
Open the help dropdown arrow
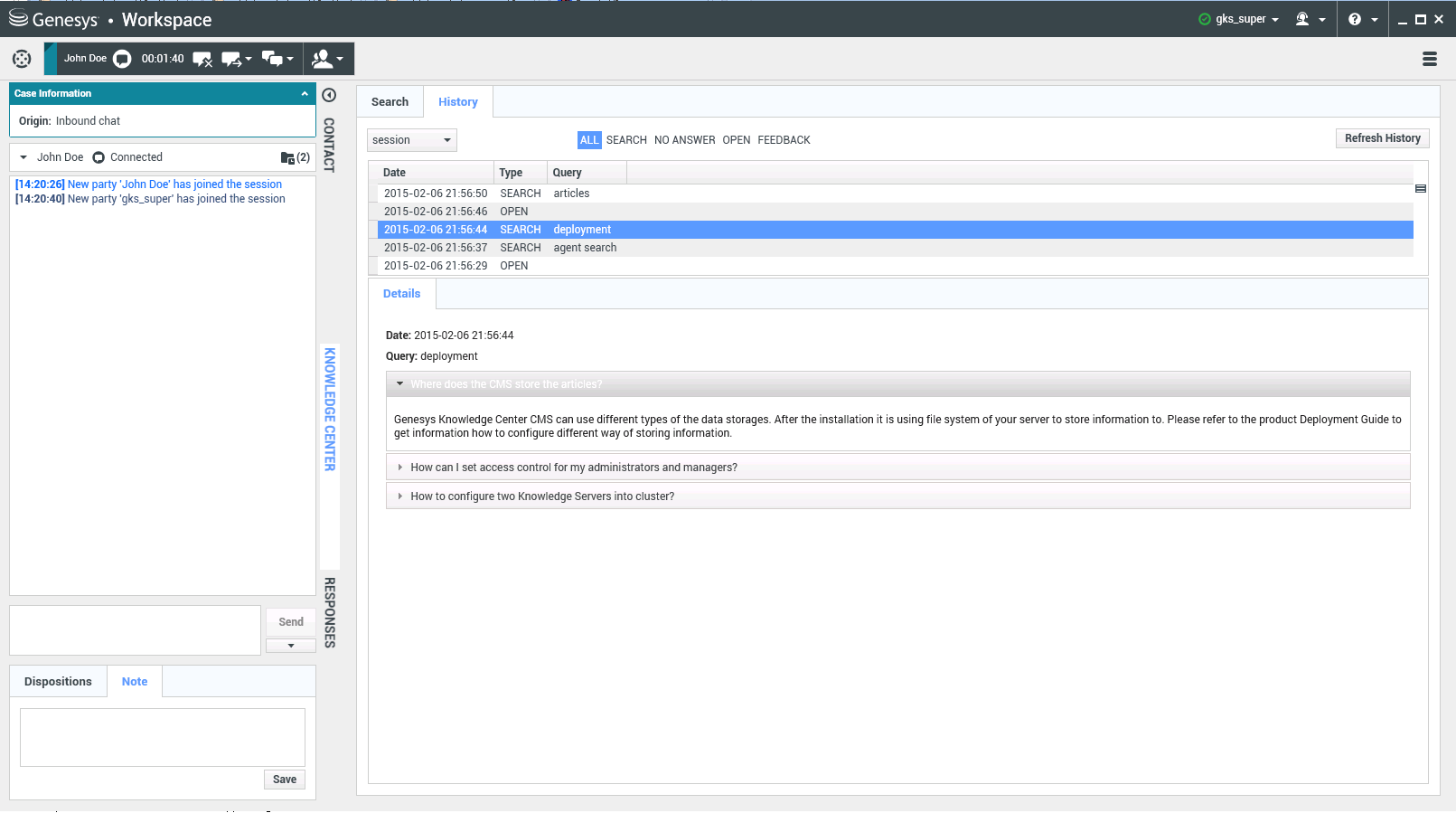pyautogui.click(x=1375, y=19)
